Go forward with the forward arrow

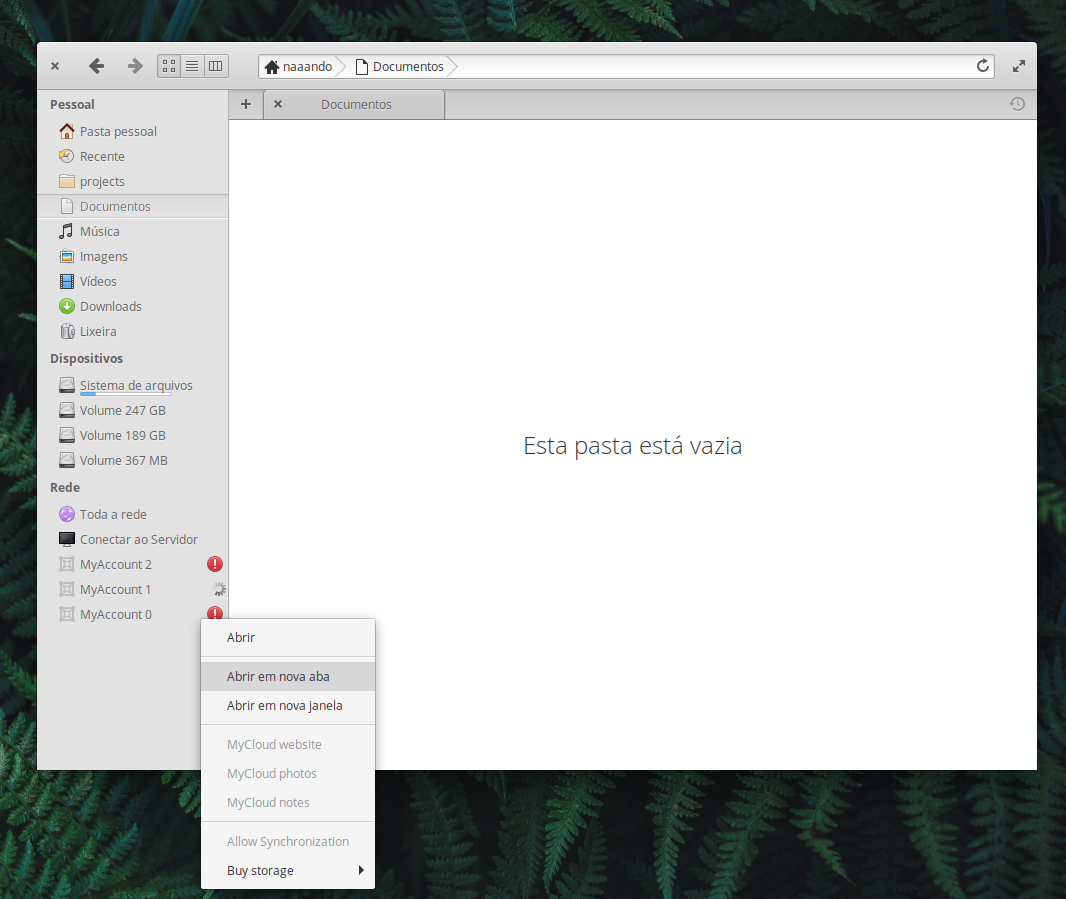135,66
